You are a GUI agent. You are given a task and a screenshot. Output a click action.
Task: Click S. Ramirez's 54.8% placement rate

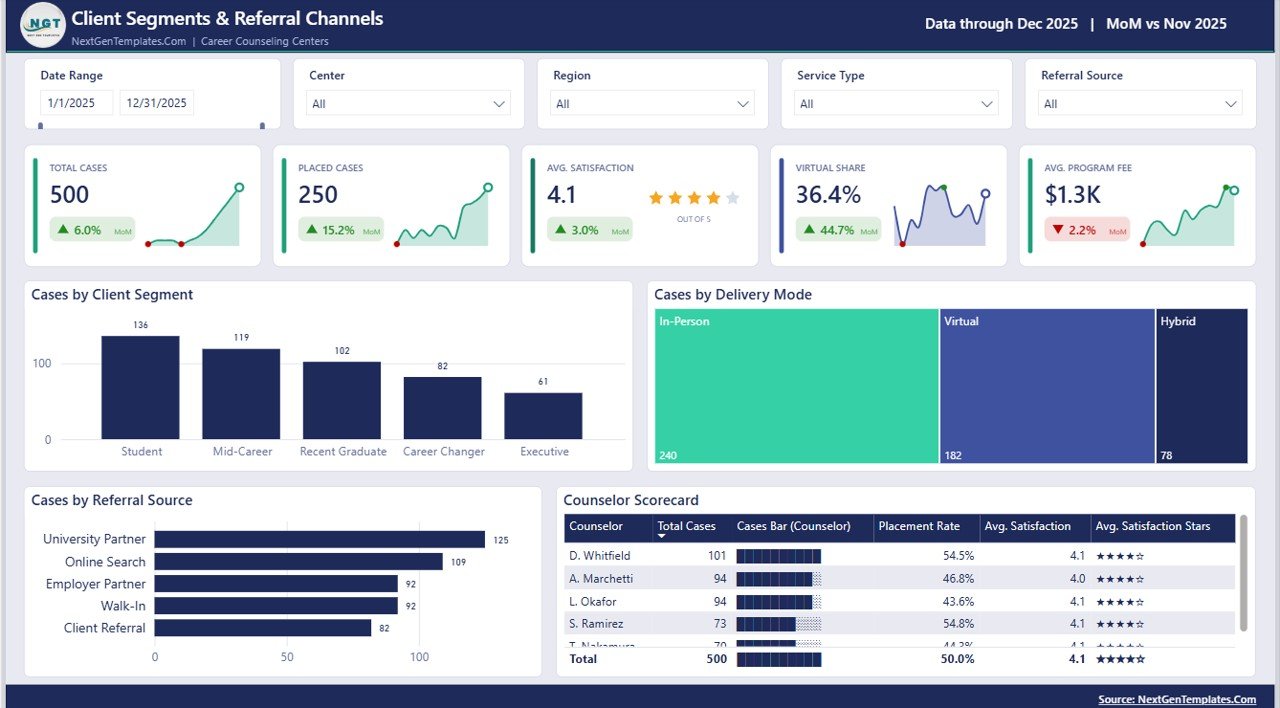click(x=958, y=624)
